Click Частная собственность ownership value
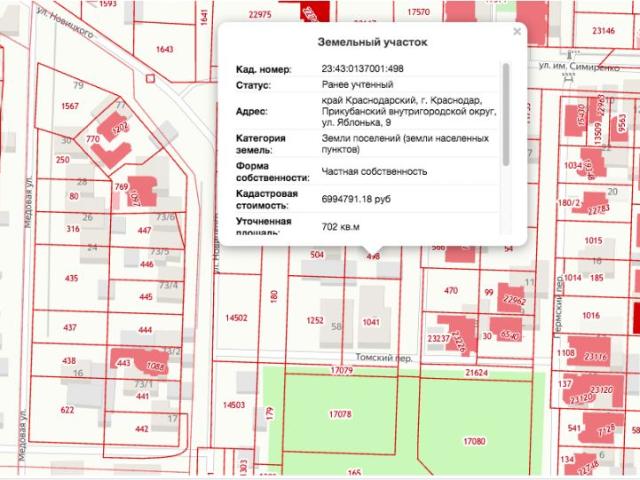Viewport: 640px width, 480px height. coord(374,171)
